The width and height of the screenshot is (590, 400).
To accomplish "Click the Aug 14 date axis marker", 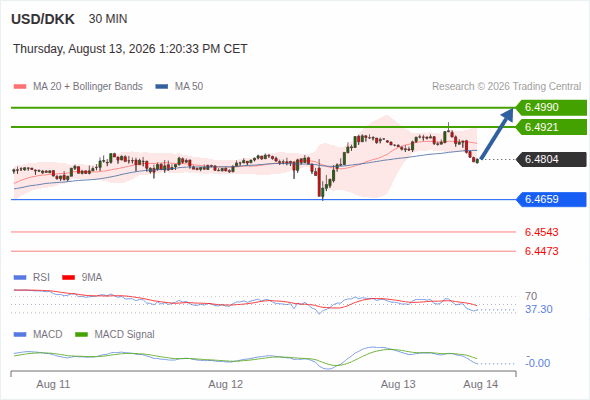I will [481, 384].
